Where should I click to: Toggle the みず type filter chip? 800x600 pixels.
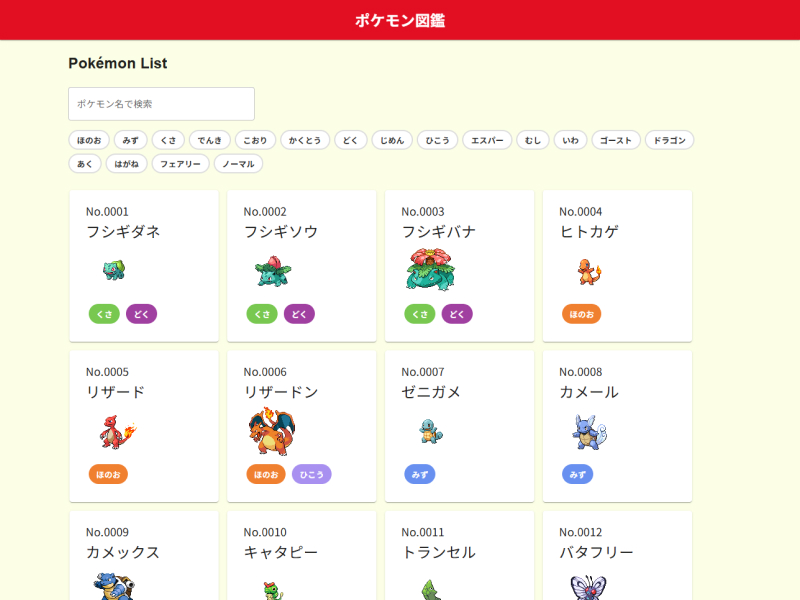[x=131, y=140]
